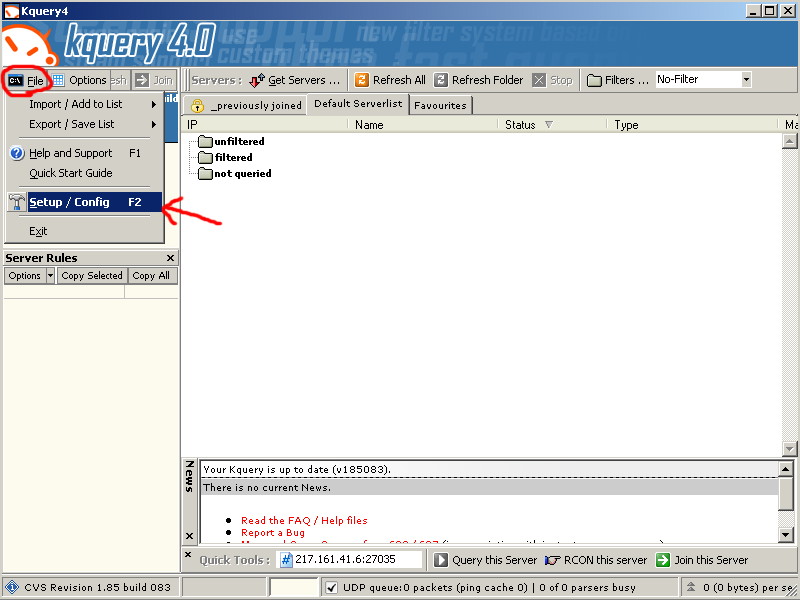
Task: Click Read the FAQ / Help files link
Action: click(304, 520)
